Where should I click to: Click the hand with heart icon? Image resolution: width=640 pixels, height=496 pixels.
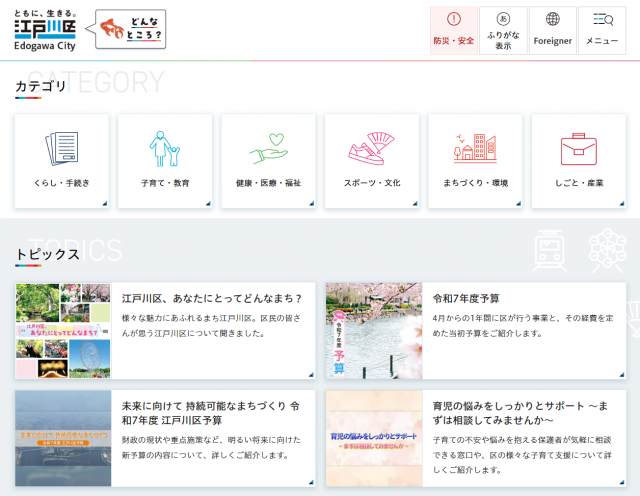269,149
